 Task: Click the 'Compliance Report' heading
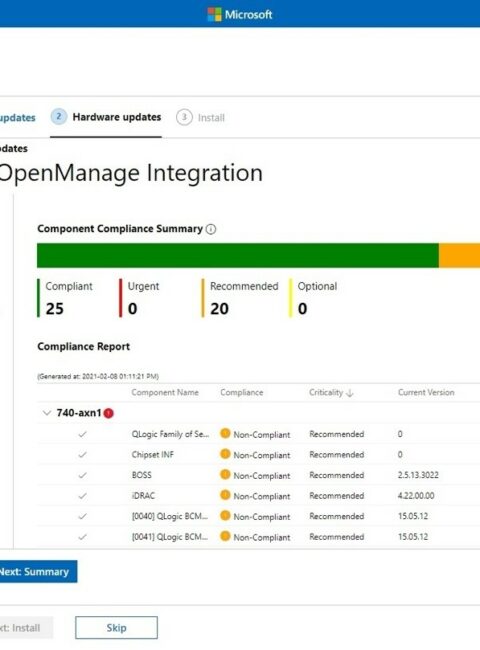tap(84, 347)
